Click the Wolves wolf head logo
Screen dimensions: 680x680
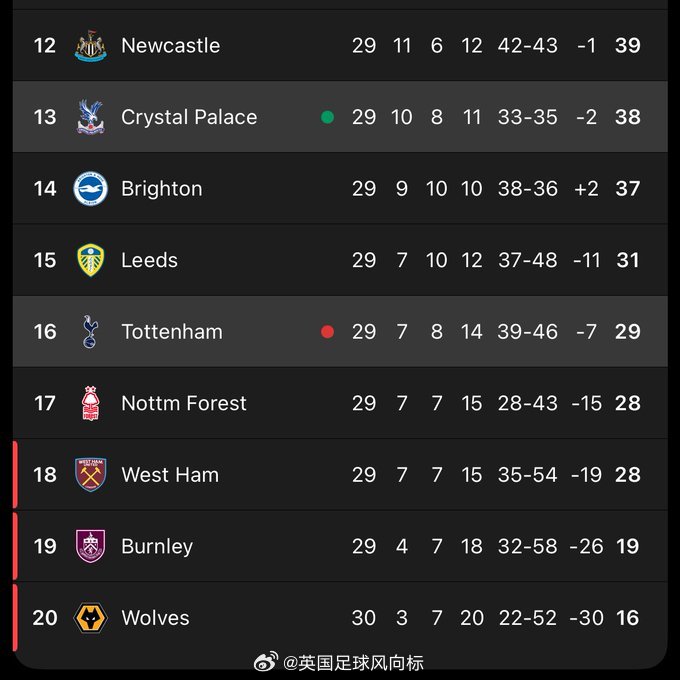tap(91, 618)
